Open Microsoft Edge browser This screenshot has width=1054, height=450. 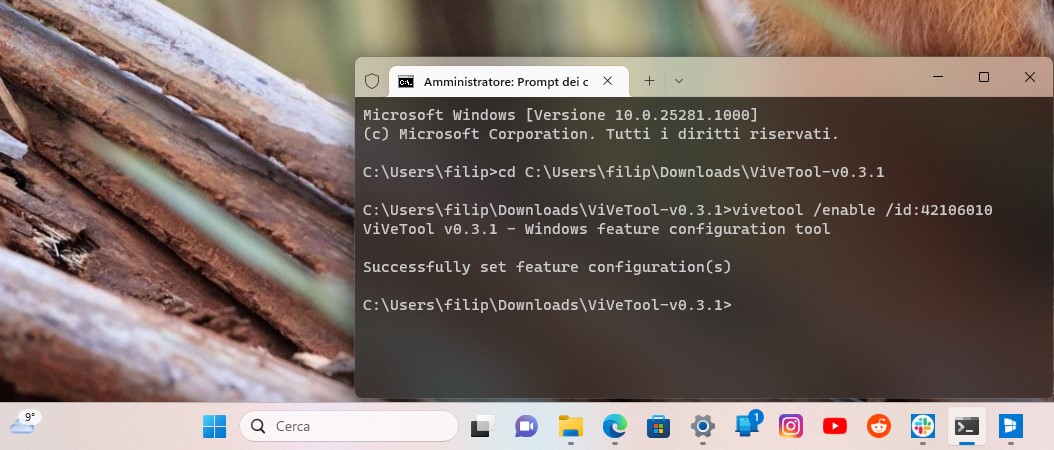click(x=614, y=426)
